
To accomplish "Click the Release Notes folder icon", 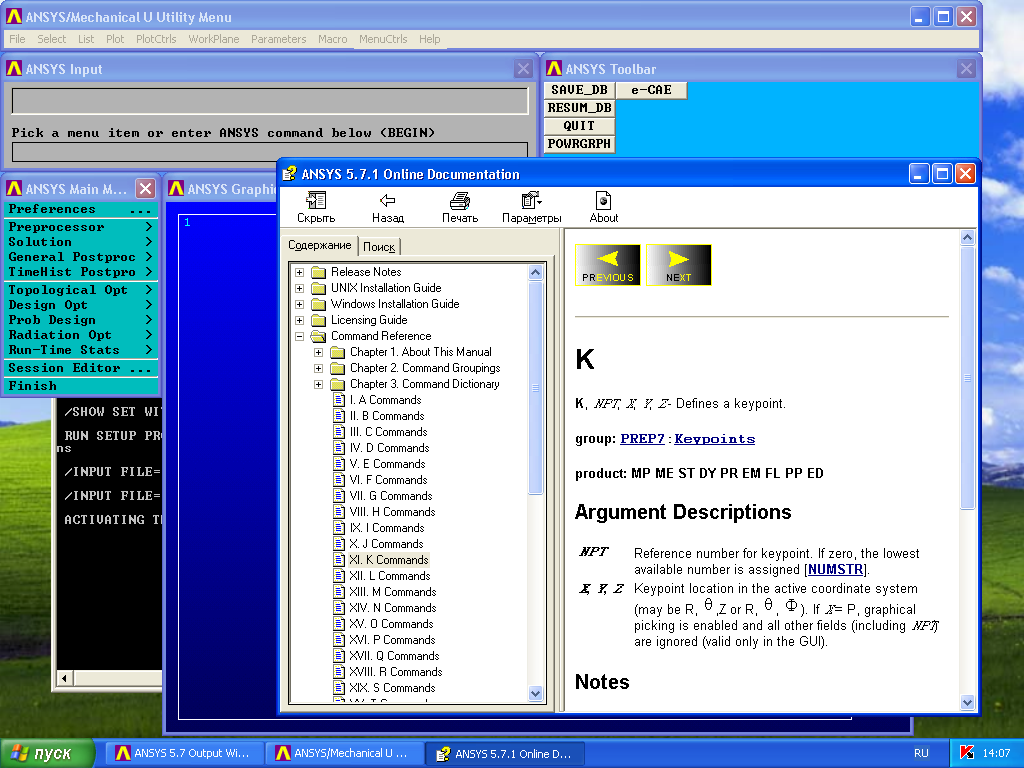I will (x=318, y=272).
